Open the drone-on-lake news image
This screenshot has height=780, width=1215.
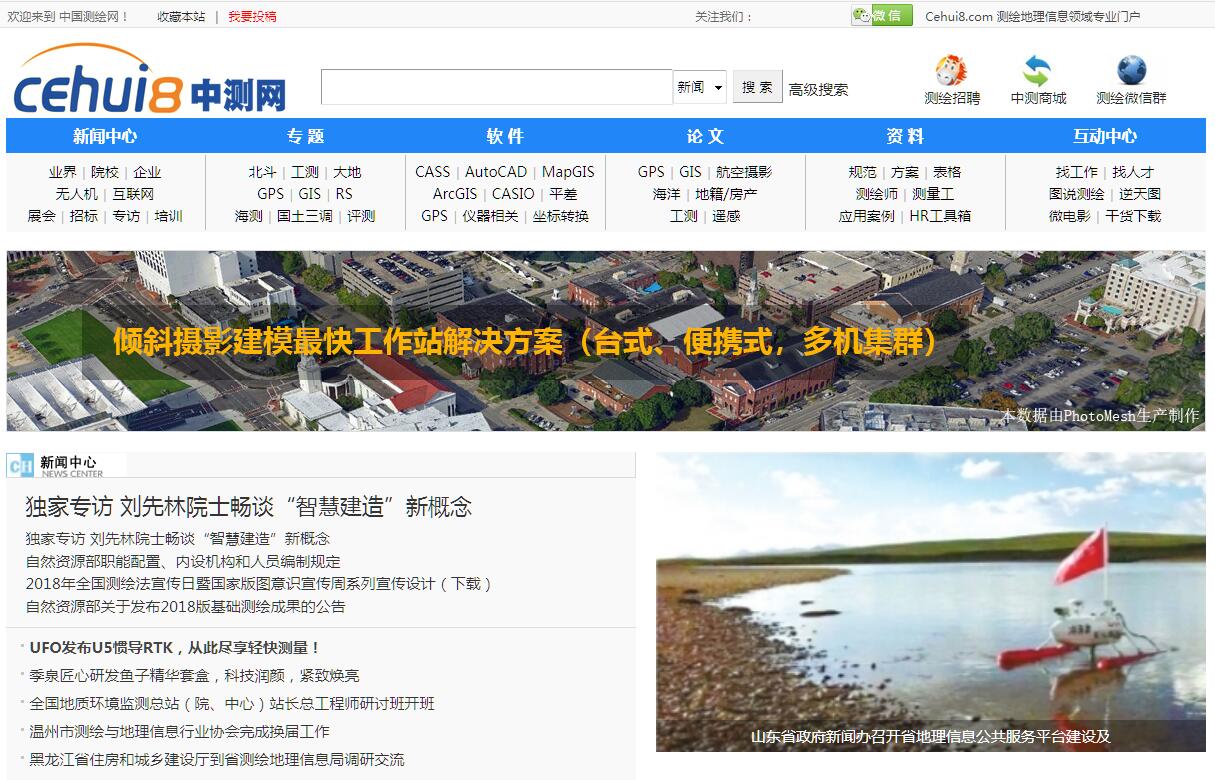[930, 600]
